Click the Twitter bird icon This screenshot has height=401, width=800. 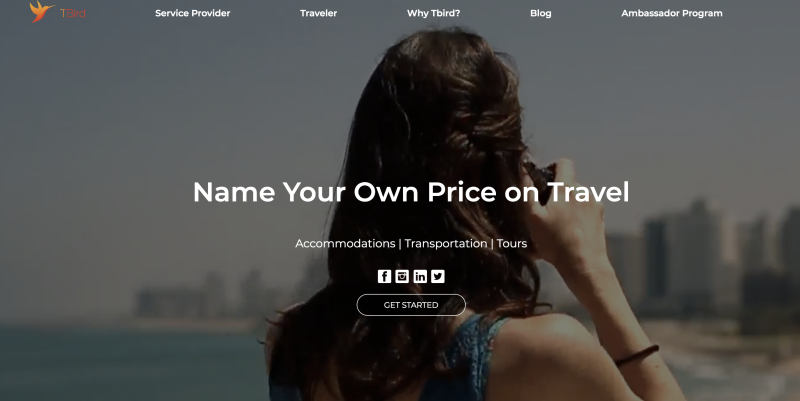pyautogui.click(x=438, y=276)
